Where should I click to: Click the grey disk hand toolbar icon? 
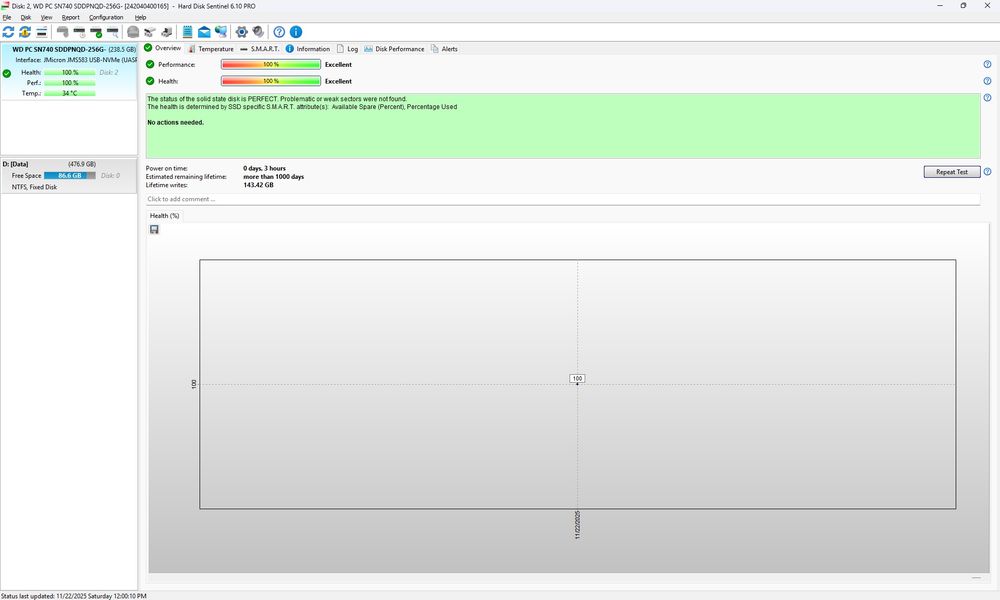[62, 32]
